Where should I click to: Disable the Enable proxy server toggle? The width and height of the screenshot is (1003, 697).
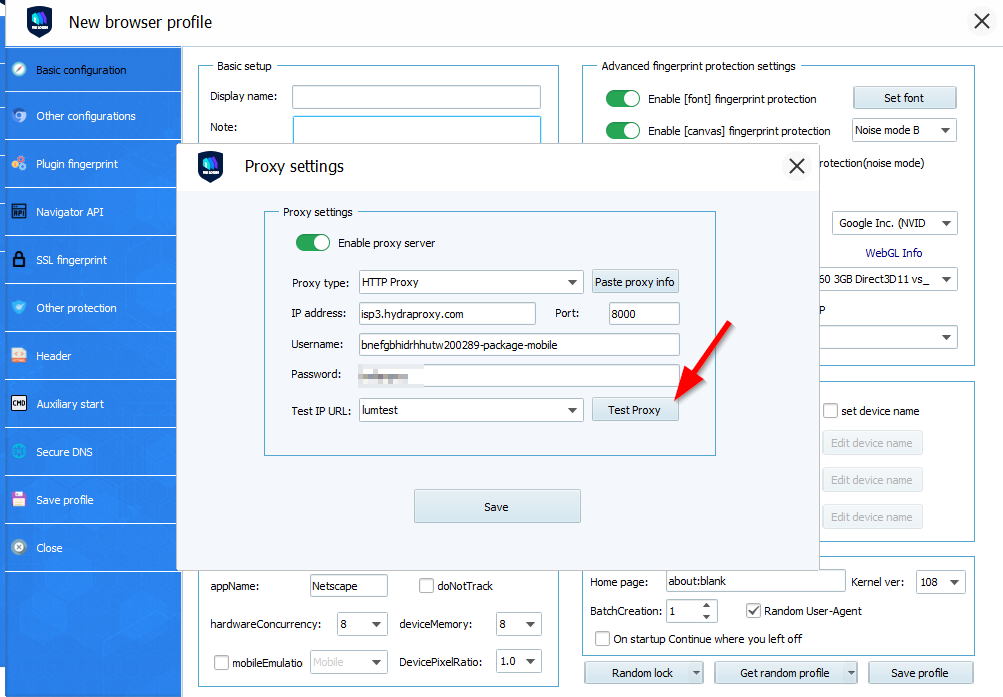click(313, 243)
